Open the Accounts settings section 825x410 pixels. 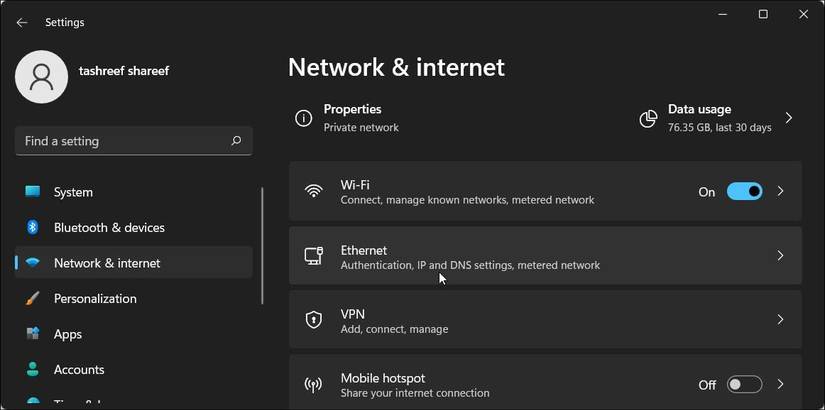click(x=79, y=369)
